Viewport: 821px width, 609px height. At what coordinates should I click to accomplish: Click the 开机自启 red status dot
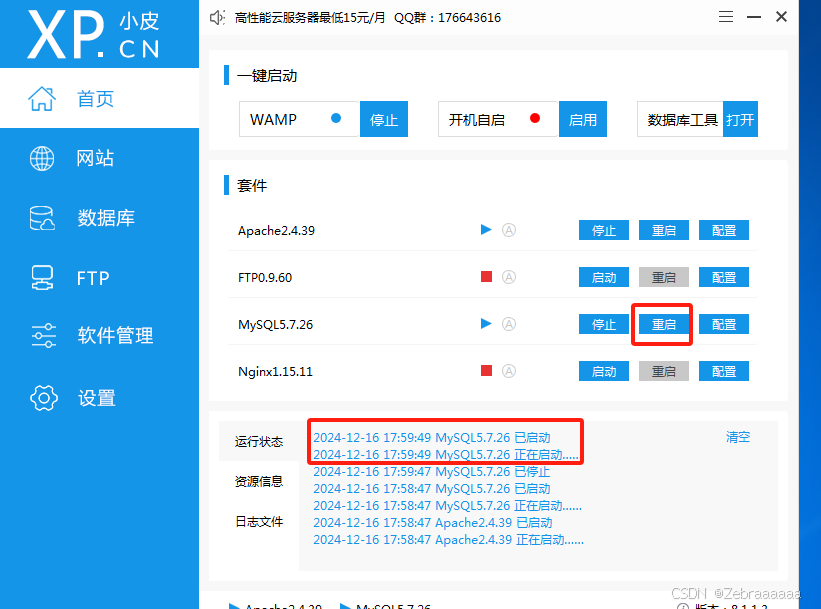click(535, 118)
